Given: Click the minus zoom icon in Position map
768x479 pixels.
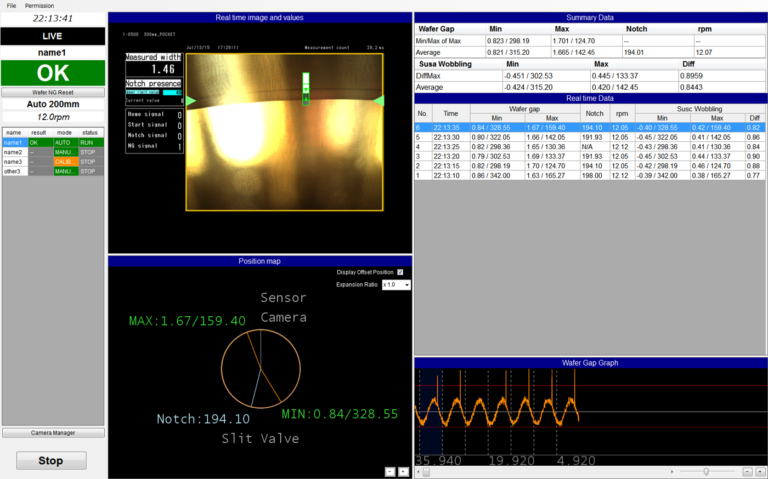Looking at the screenshot, I should click(x=389, y=470).
